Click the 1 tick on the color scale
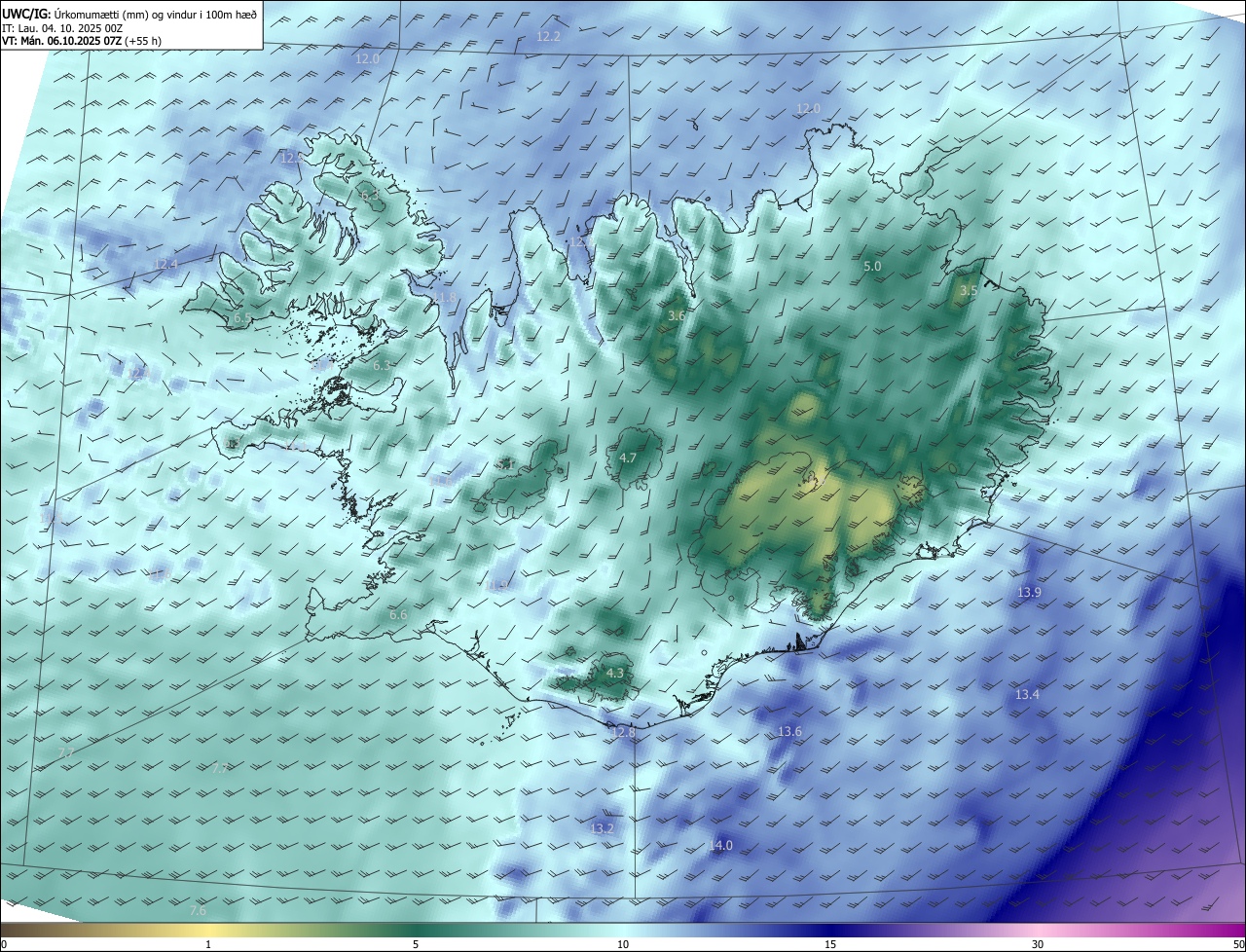Screen dimensions: 1246x952 tap(209, 944)
